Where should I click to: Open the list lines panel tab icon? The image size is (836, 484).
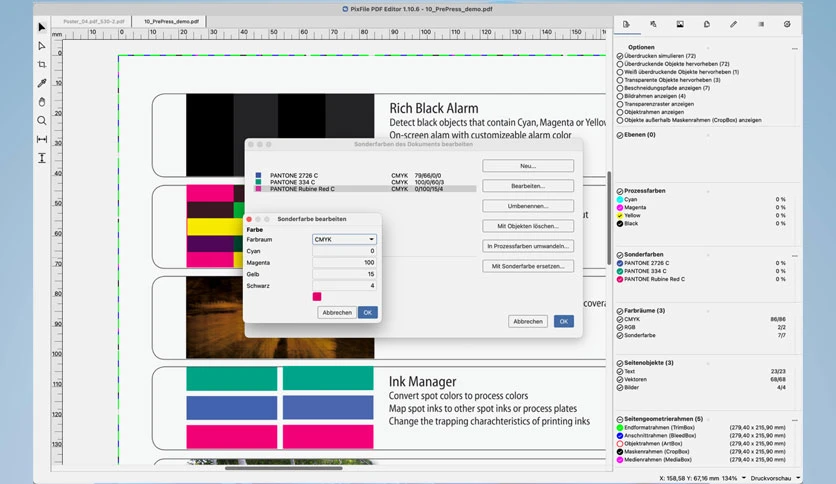pos(761,25)
